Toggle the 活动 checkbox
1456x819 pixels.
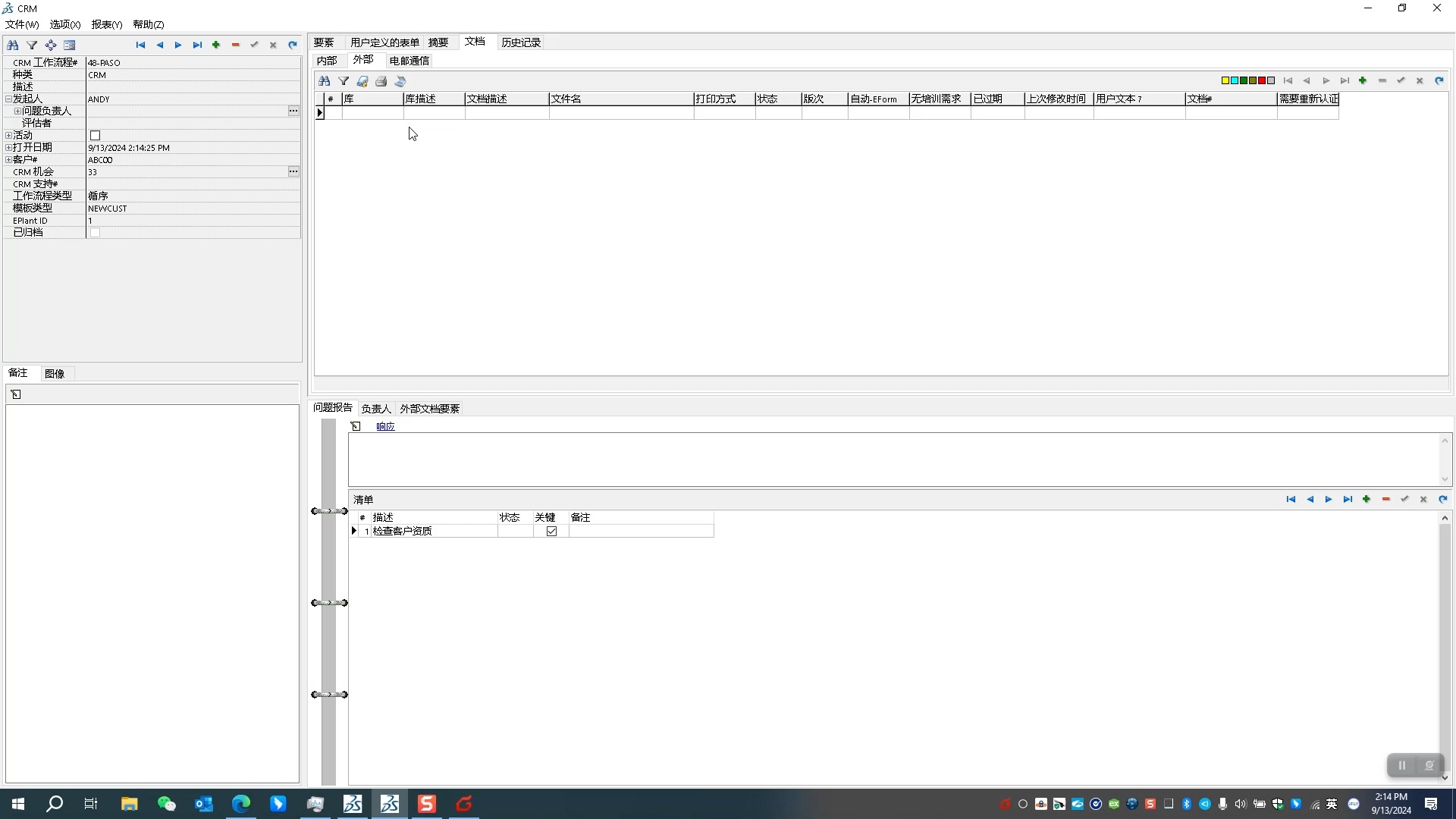(x=96, y=136)
